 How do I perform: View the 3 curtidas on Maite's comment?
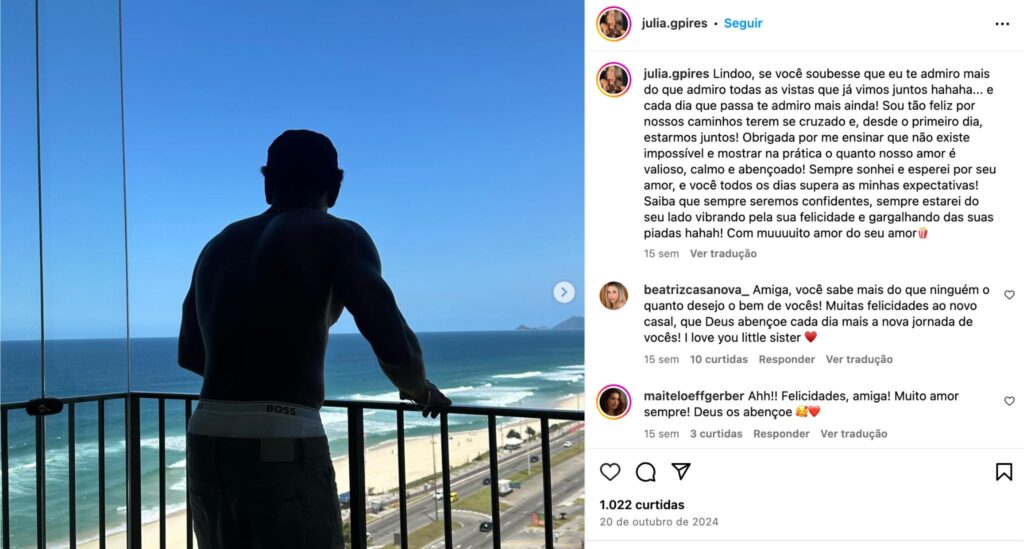[x=716, y=433]
